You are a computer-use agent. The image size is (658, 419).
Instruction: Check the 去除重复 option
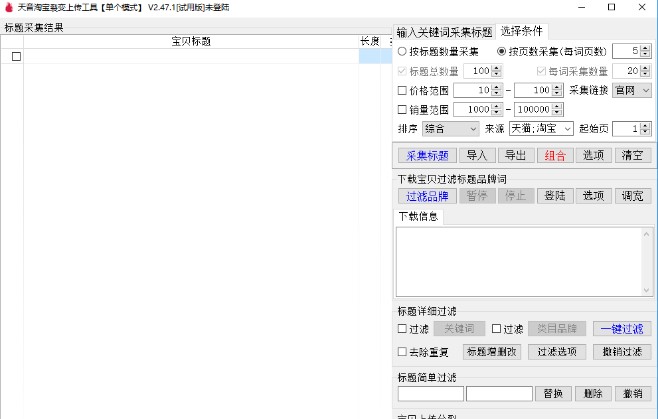(402, 351)
